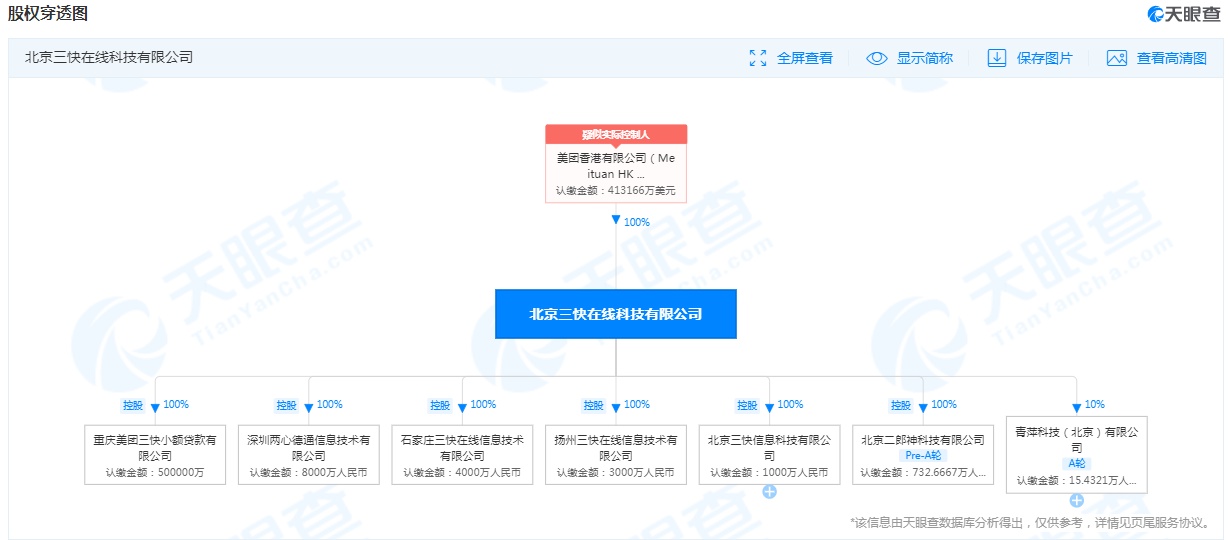This screenshot has height=540, width=1229.
Task: Click 控股 tag above 石家庄三快在线
Action: click(x=440, y=405)
